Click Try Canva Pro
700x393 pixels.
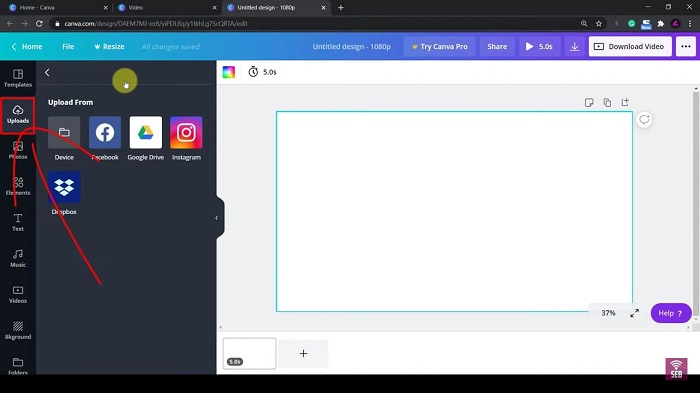pos(440,46)
